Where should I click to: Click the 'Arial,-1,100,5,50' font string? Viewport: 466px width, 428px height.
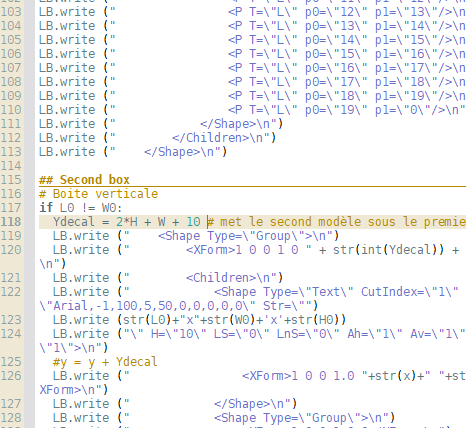[113, 306]
